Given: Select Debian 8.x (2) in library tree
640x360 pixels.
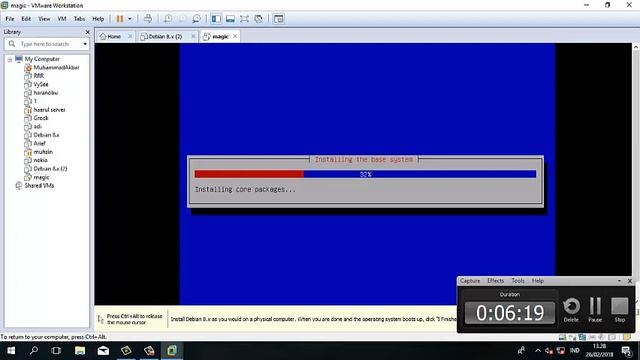Looking at the screenshot, I should (x=50, y=169).
